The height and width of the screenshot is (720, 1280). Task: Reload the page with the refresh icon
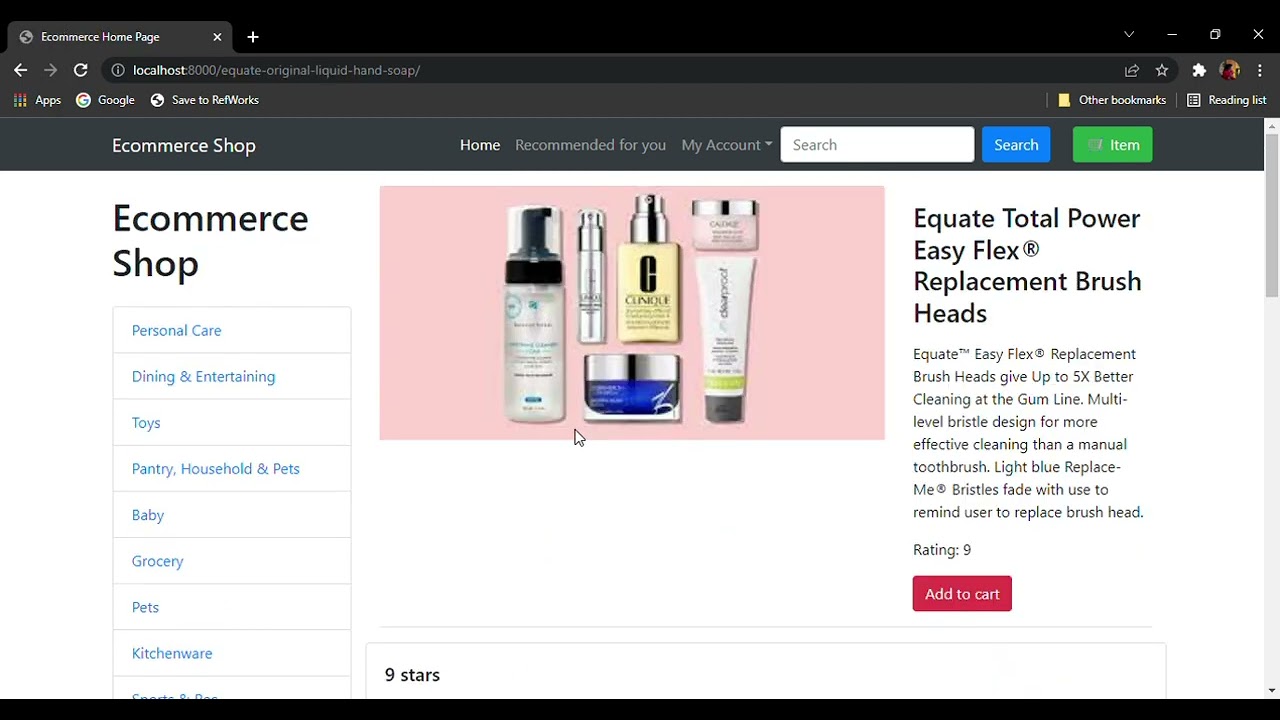click(81, 70)
